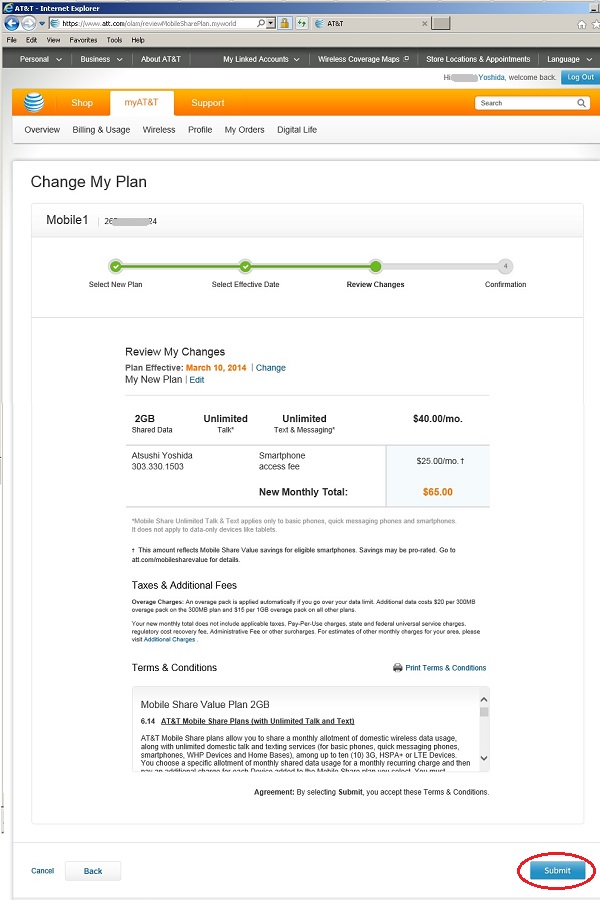Open the Billing & Usage menu item
Viewport: 600px width, 900px height.
(x=101, y=130)
